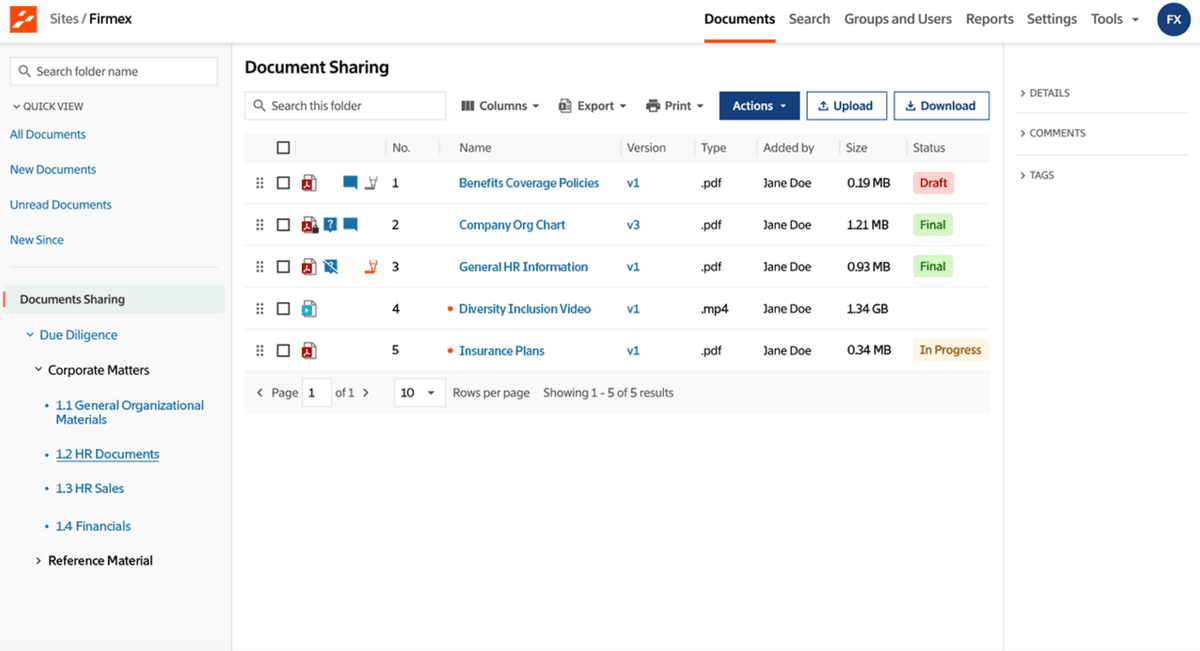Click the locked PDF icon beside Company Org Chart
This screenshot has height=651, width=1200.
[309, 224]
